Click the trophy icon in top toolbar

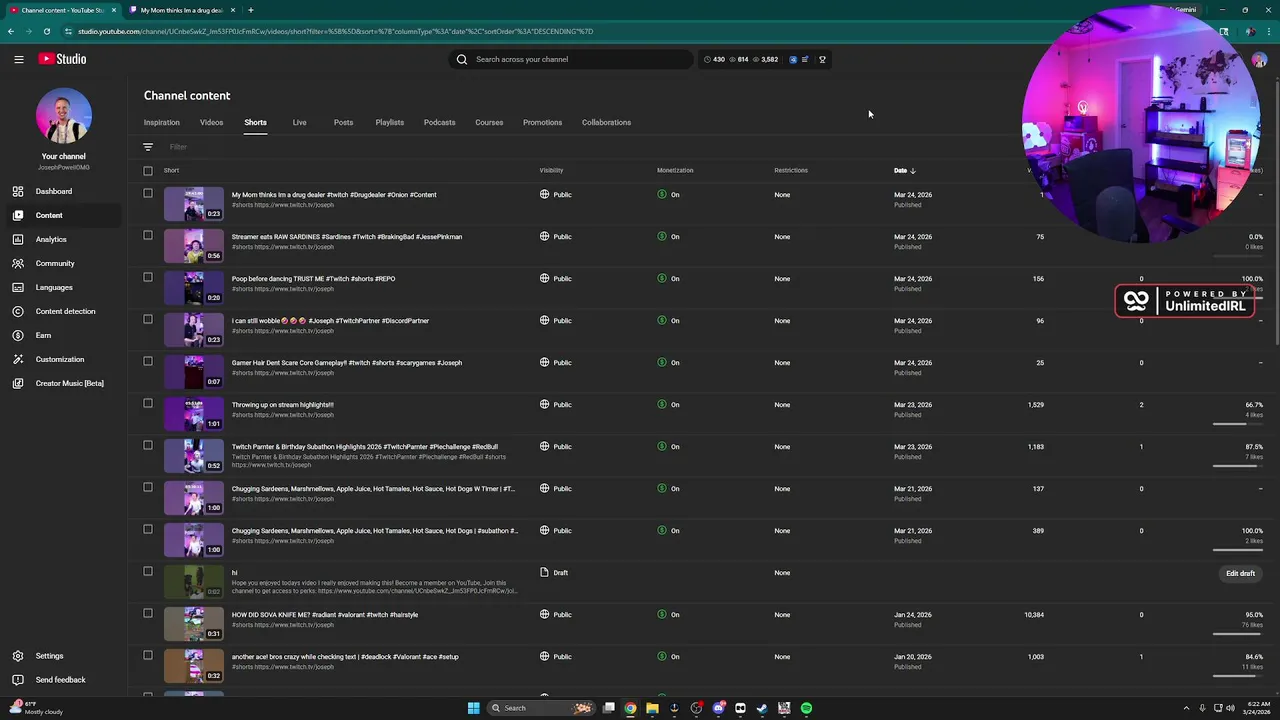(822, 59)
